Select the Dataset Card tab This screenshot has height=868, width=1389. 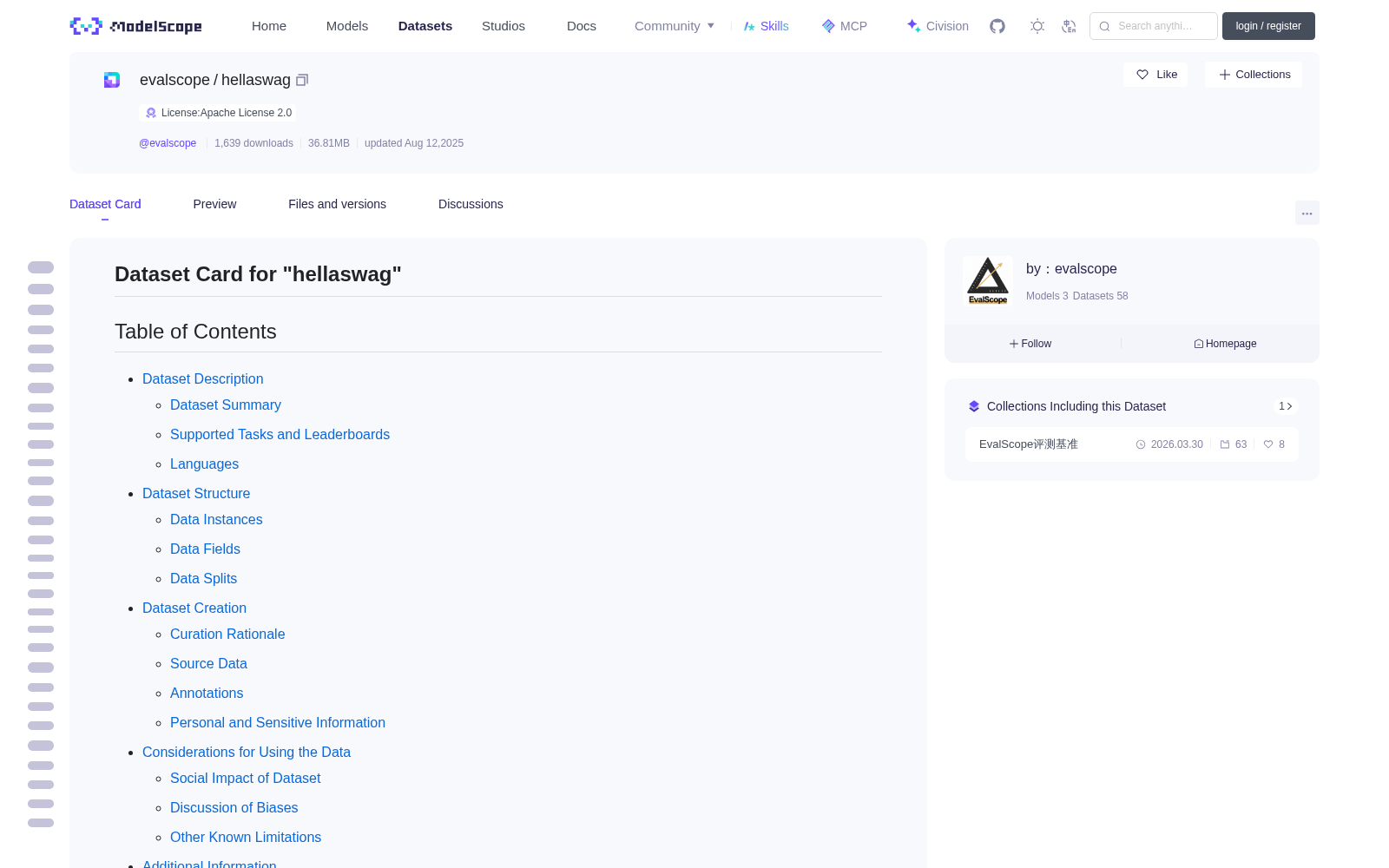(105, 204)
